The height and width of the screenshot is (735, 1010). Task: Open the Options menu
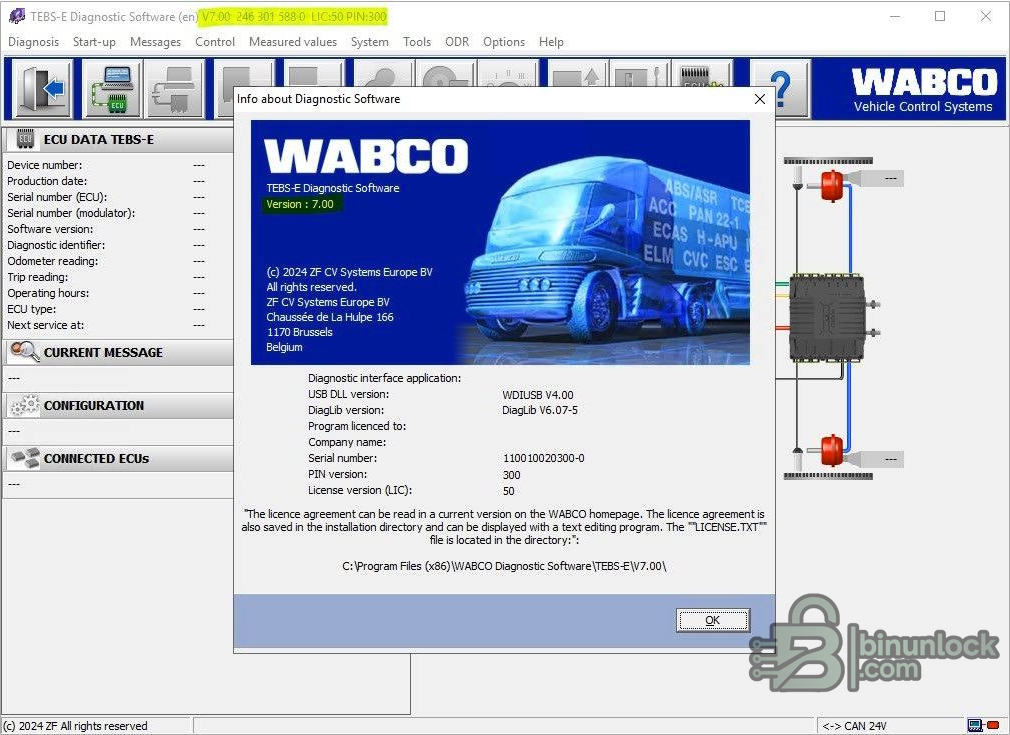(x=504, y=42)
